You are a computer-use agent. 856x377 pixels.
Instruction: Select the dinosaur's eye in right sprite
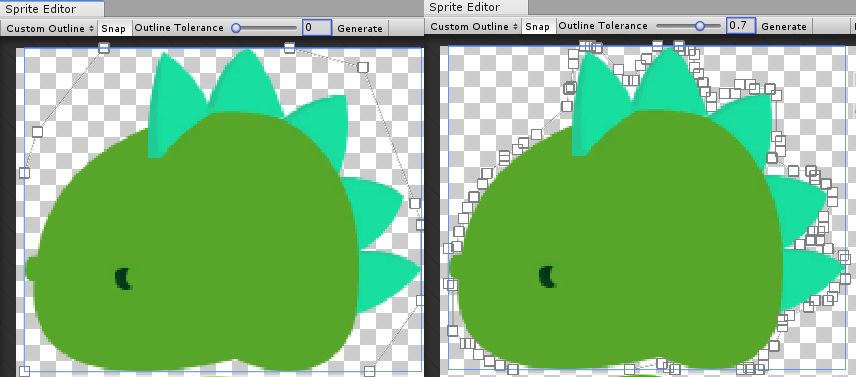tap(548, 277)
